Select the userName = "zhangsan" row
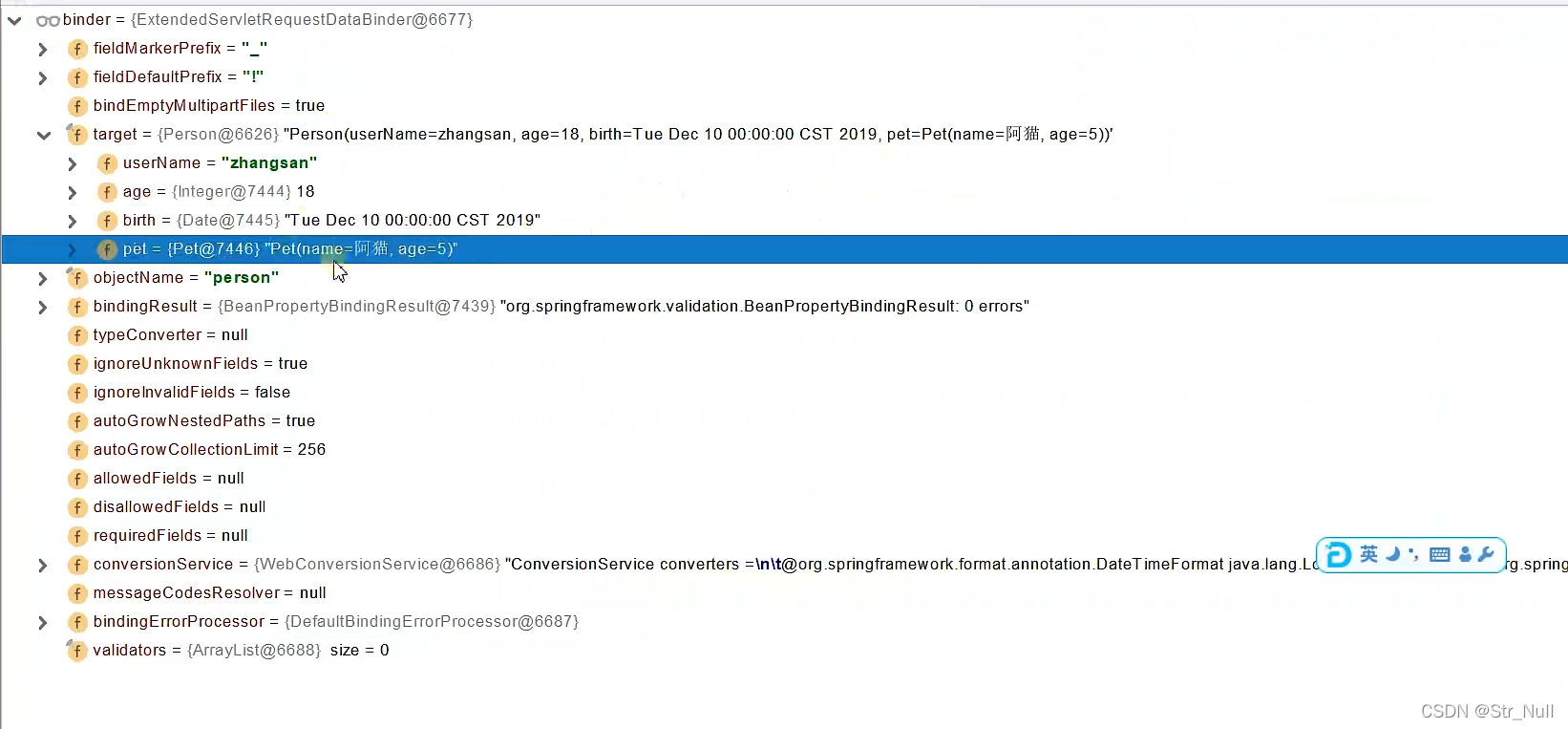This screenshot has width=1568, height=729. coord(220,163)
